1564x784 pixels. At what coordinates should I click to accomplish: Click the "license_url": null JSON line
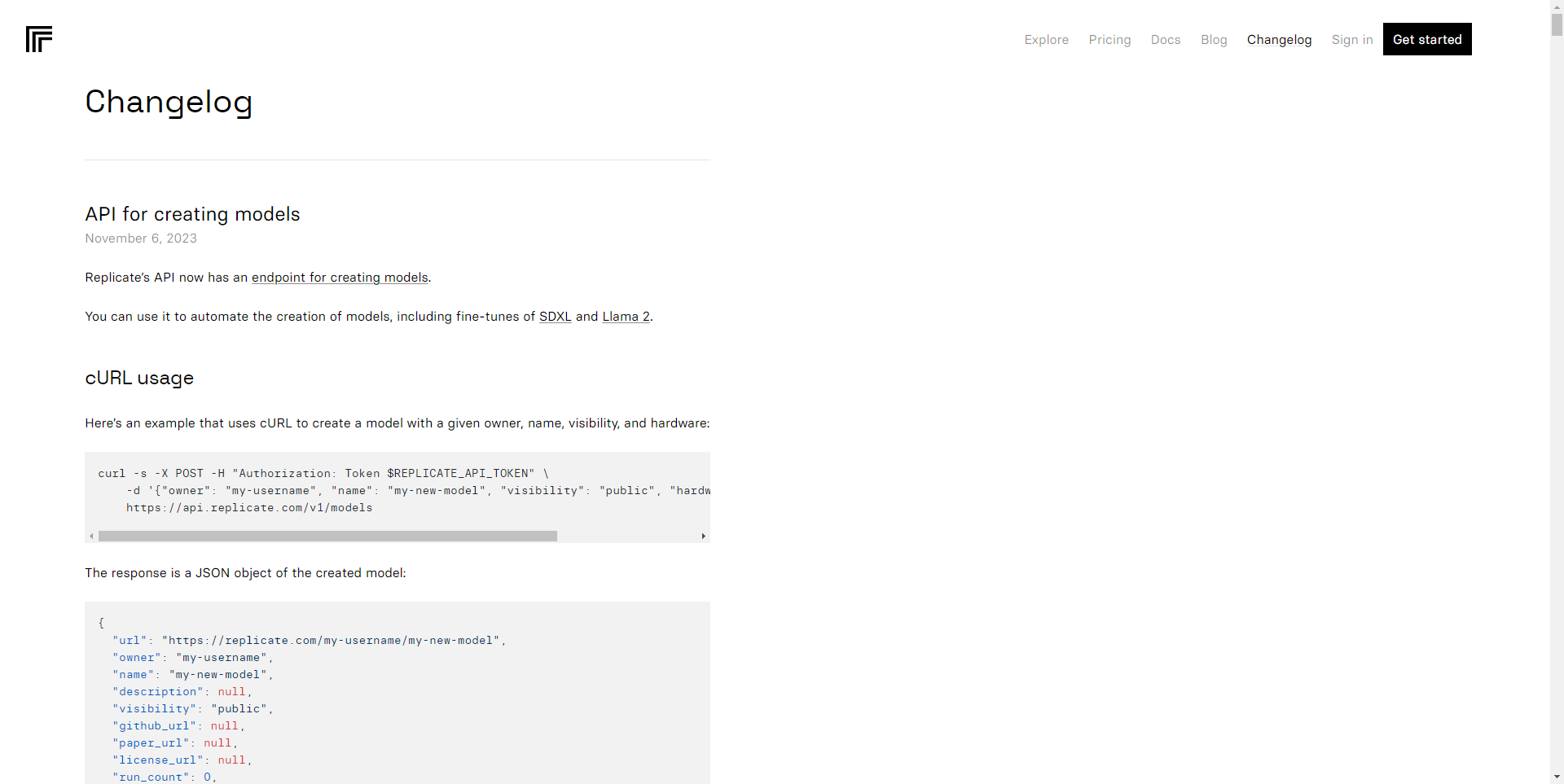tap(182, 760)
